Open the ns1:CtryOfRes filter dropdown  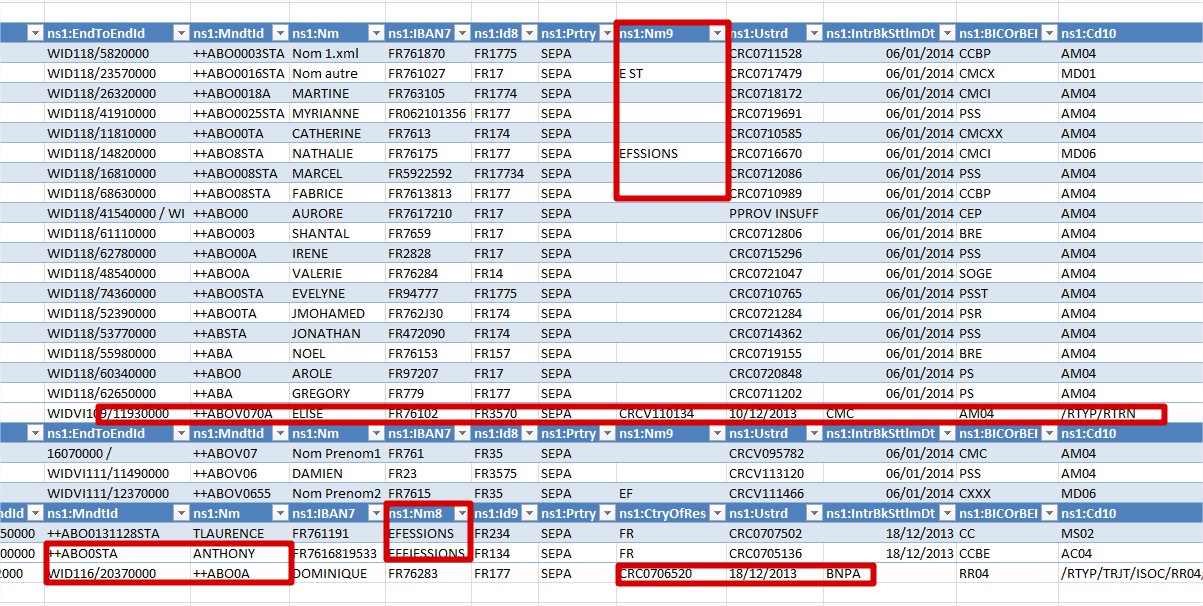point(716,513)
